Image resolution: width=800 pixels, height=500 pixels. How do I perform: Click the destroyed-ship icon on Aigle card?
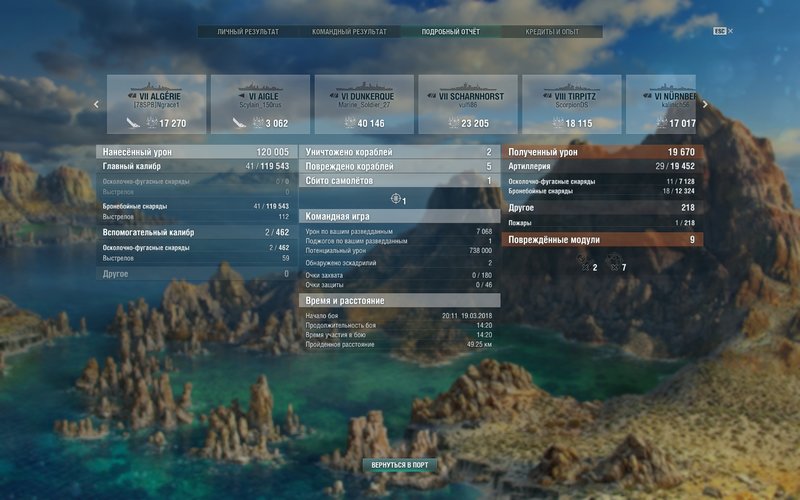click(x=238, y=124)
